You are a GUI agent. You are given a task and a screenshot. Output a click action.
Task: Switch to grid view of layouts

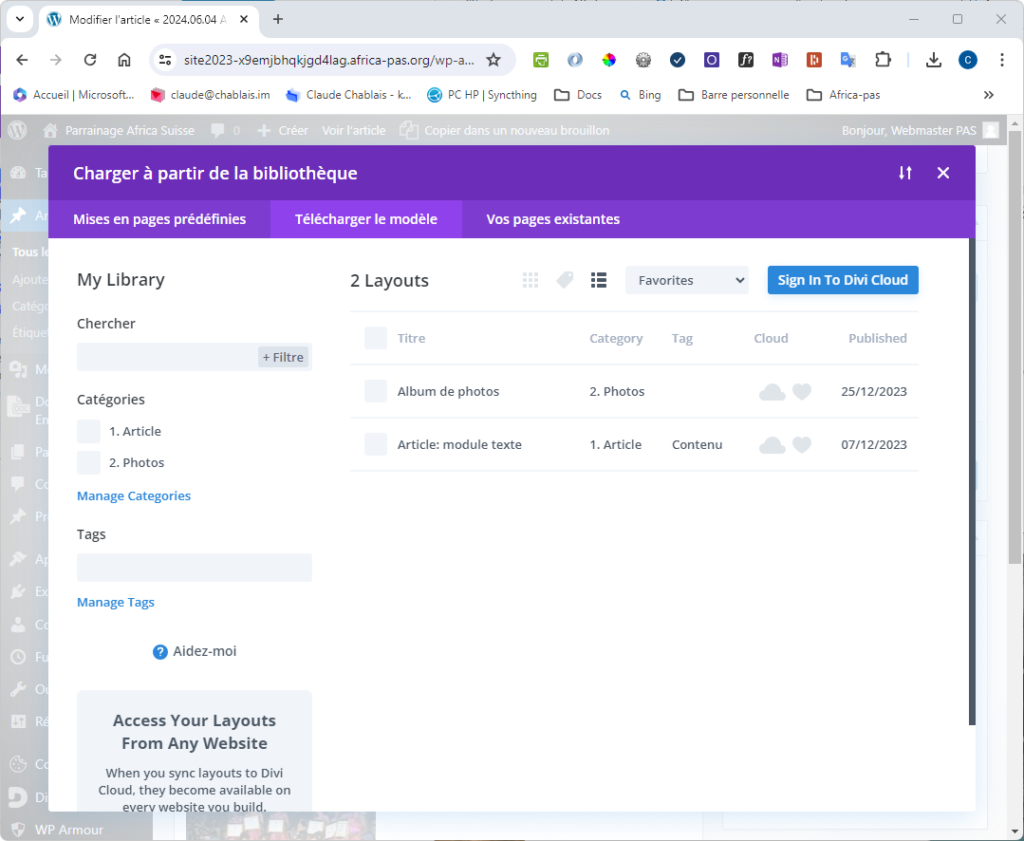coord(531,280)
